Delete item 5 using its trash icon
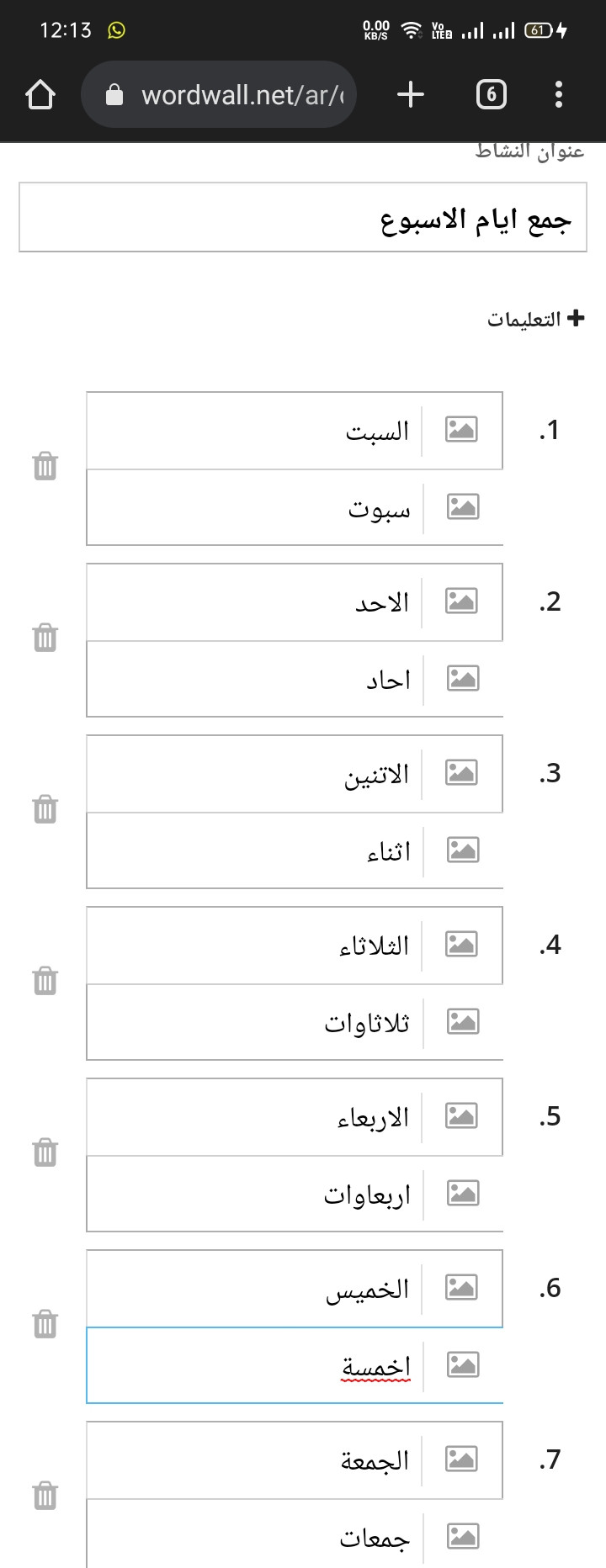 [45, 1152]
